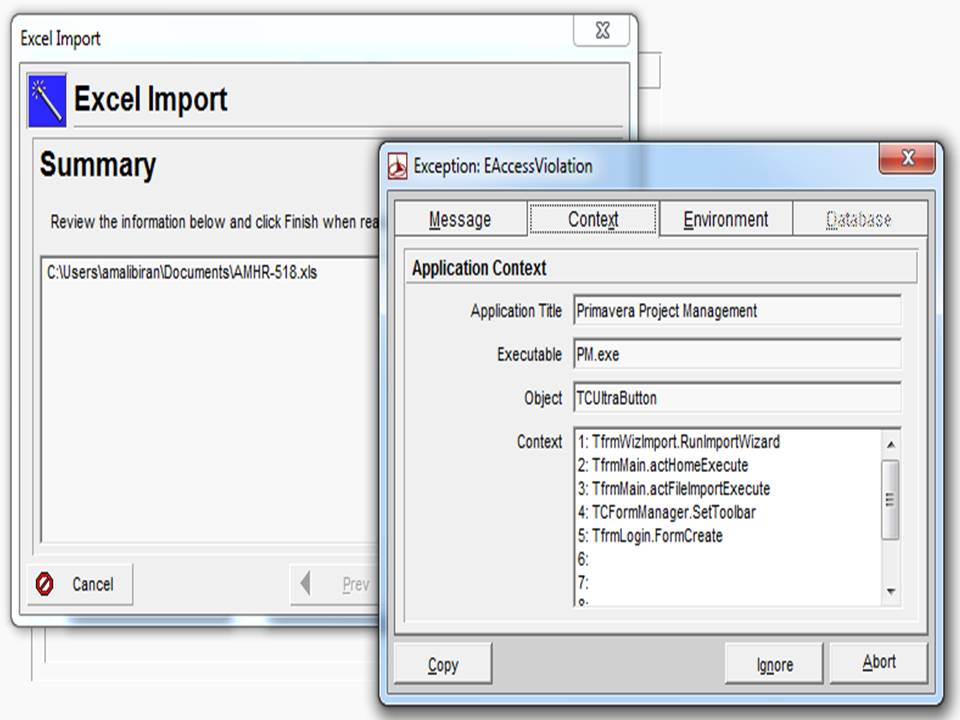Click the Object label
Screen dimensions: 960x720
(543, 398)
